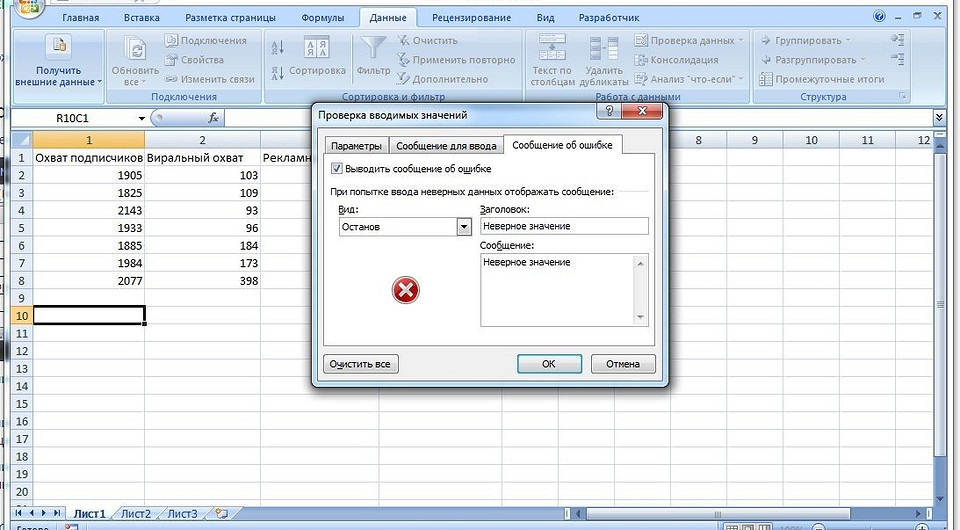Open the Группировать dropdown arrow

(x=848, y=41)
